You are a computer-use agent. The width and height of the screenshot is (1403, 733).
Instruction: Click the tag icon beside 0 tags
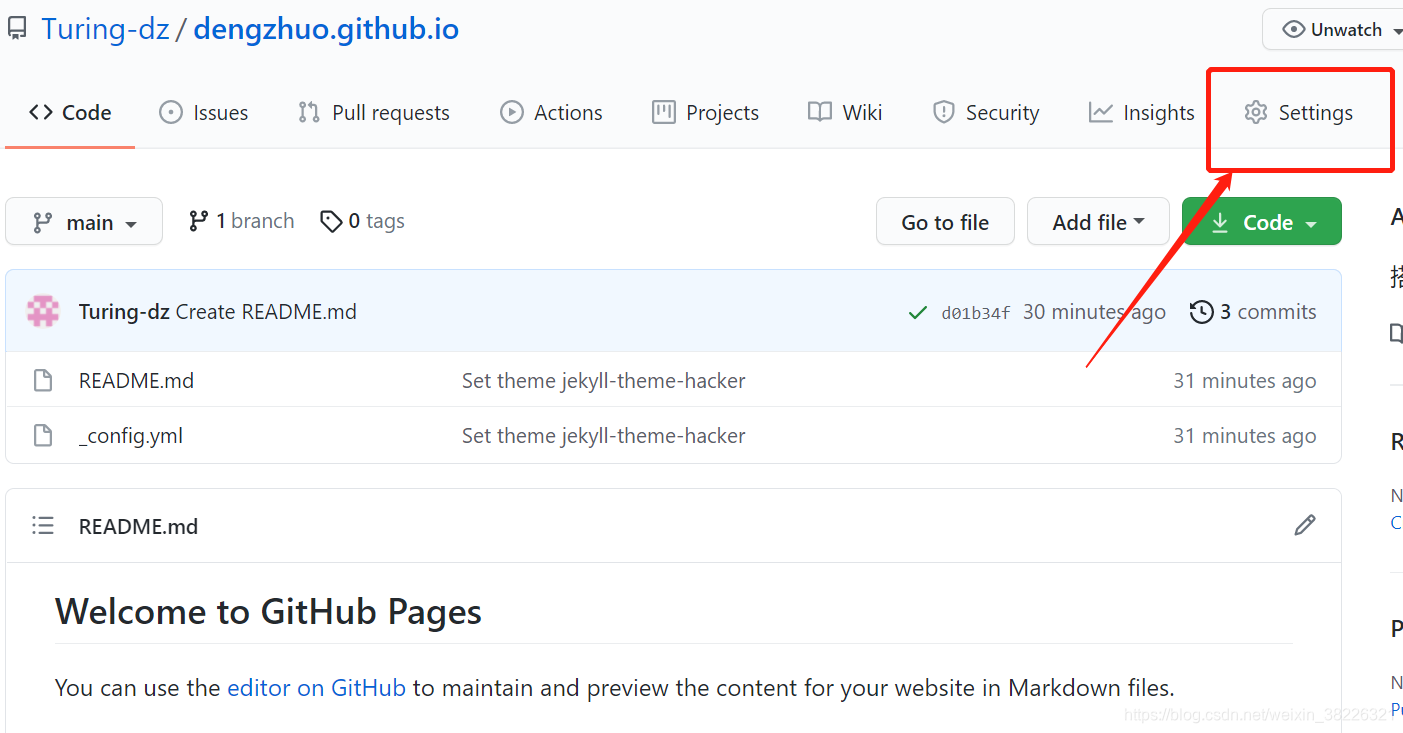[331, 221]
